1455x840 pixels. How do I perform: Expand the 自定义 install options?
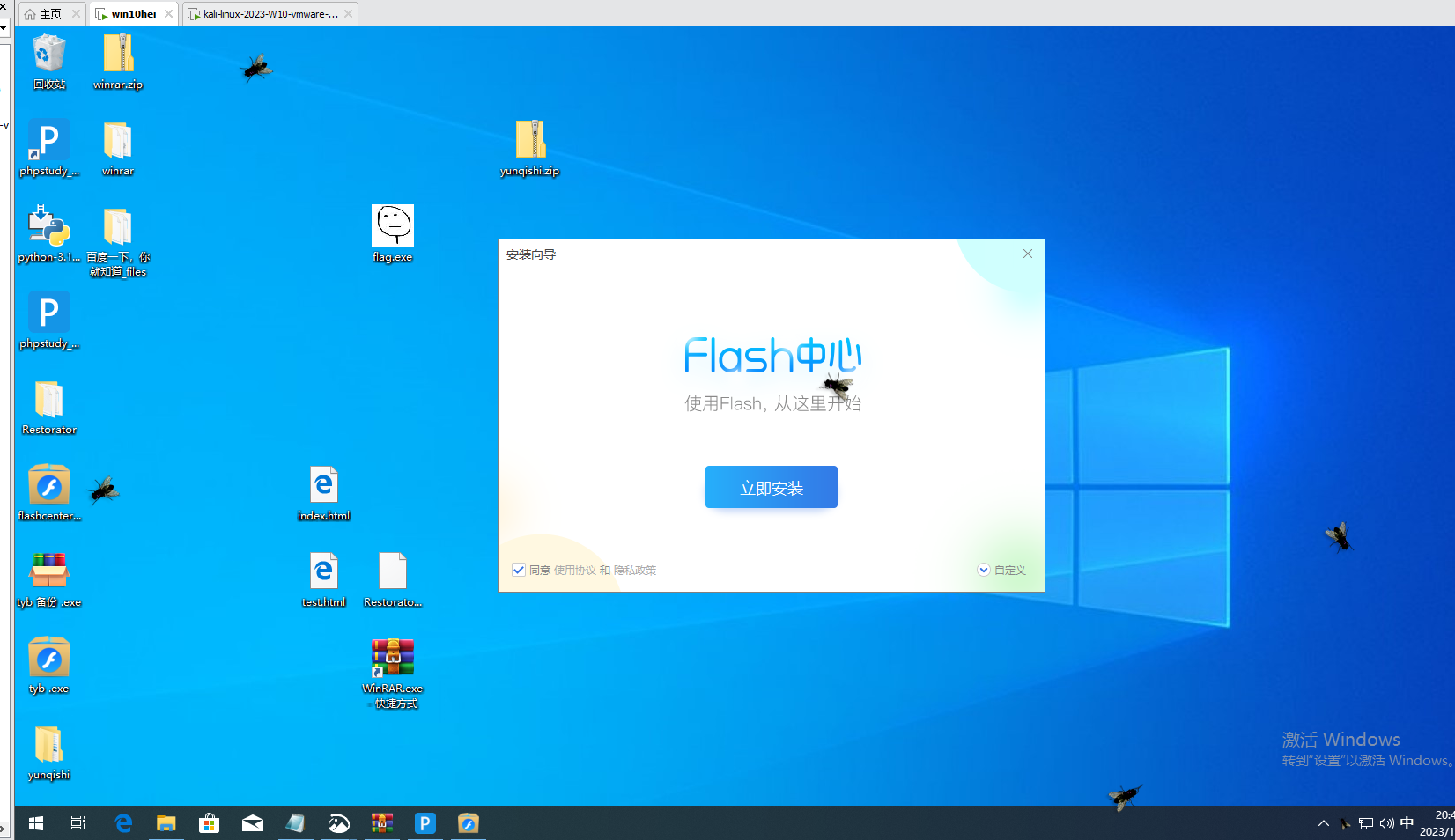pyautogui.click(x=1001, y=570)
